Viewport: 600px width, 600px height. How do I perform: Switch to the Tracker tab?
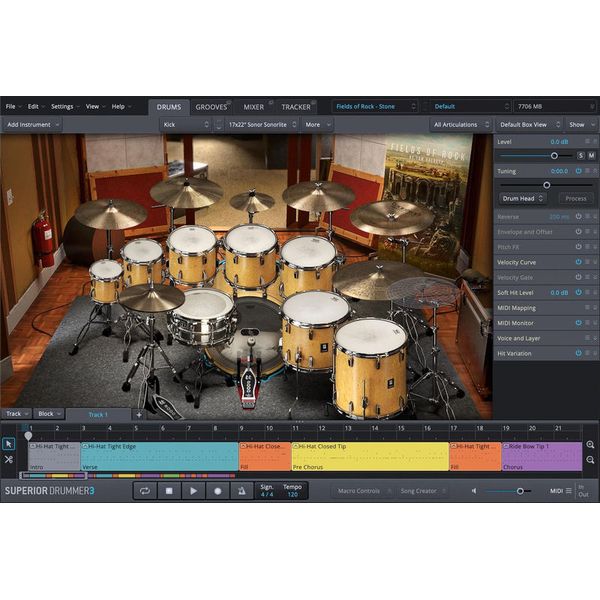pos(296,107)
